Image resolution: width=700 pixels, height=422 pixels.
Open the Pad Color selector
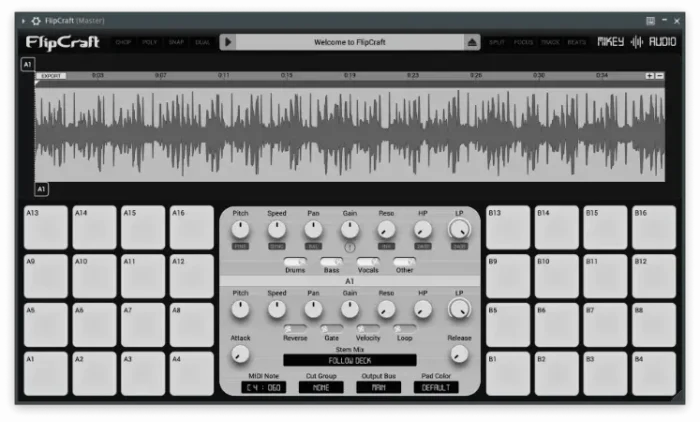(436, 387)
